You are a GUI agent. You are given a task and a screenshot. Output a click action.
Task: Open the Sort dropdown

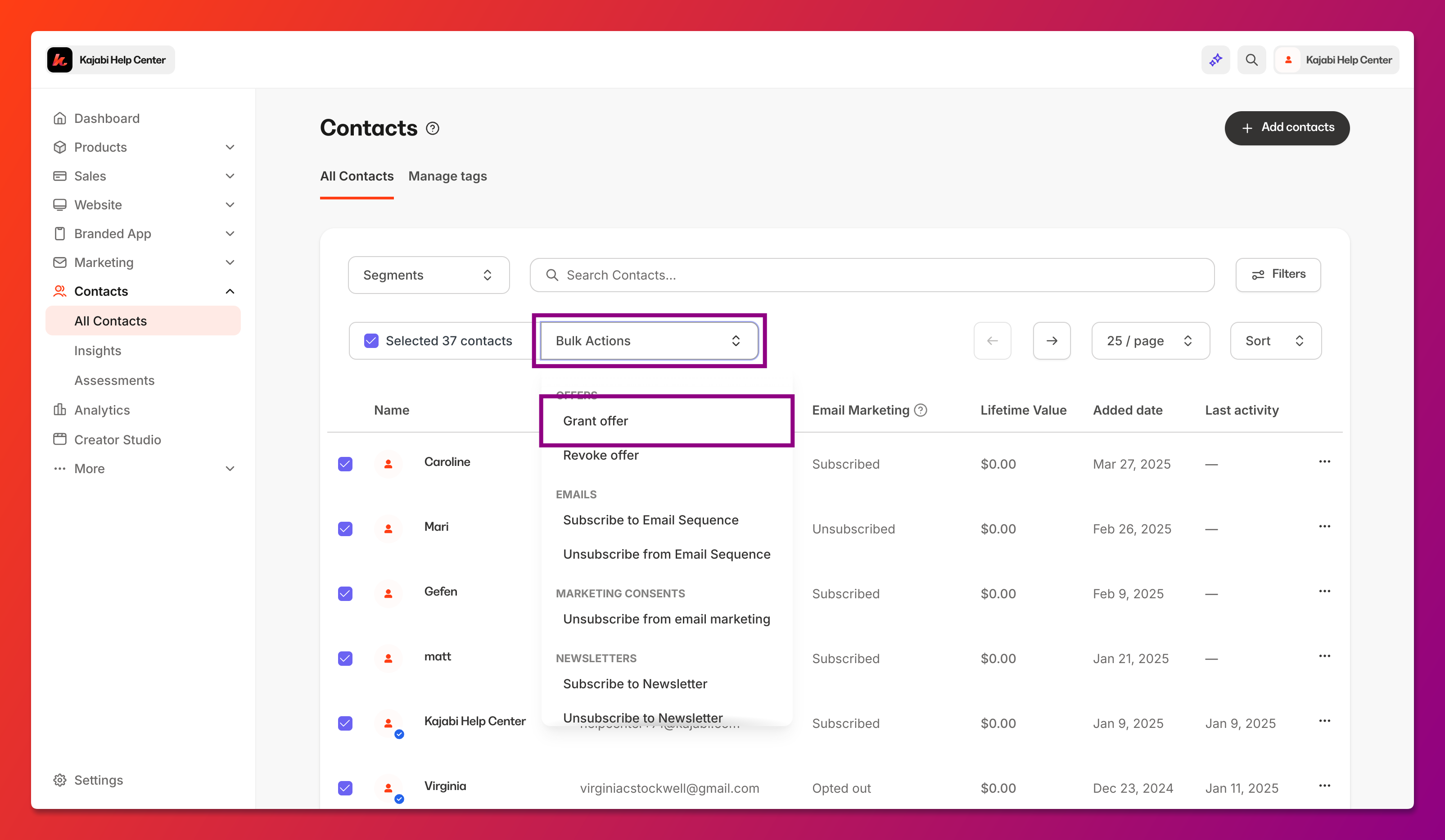(x=1276, y=341)
